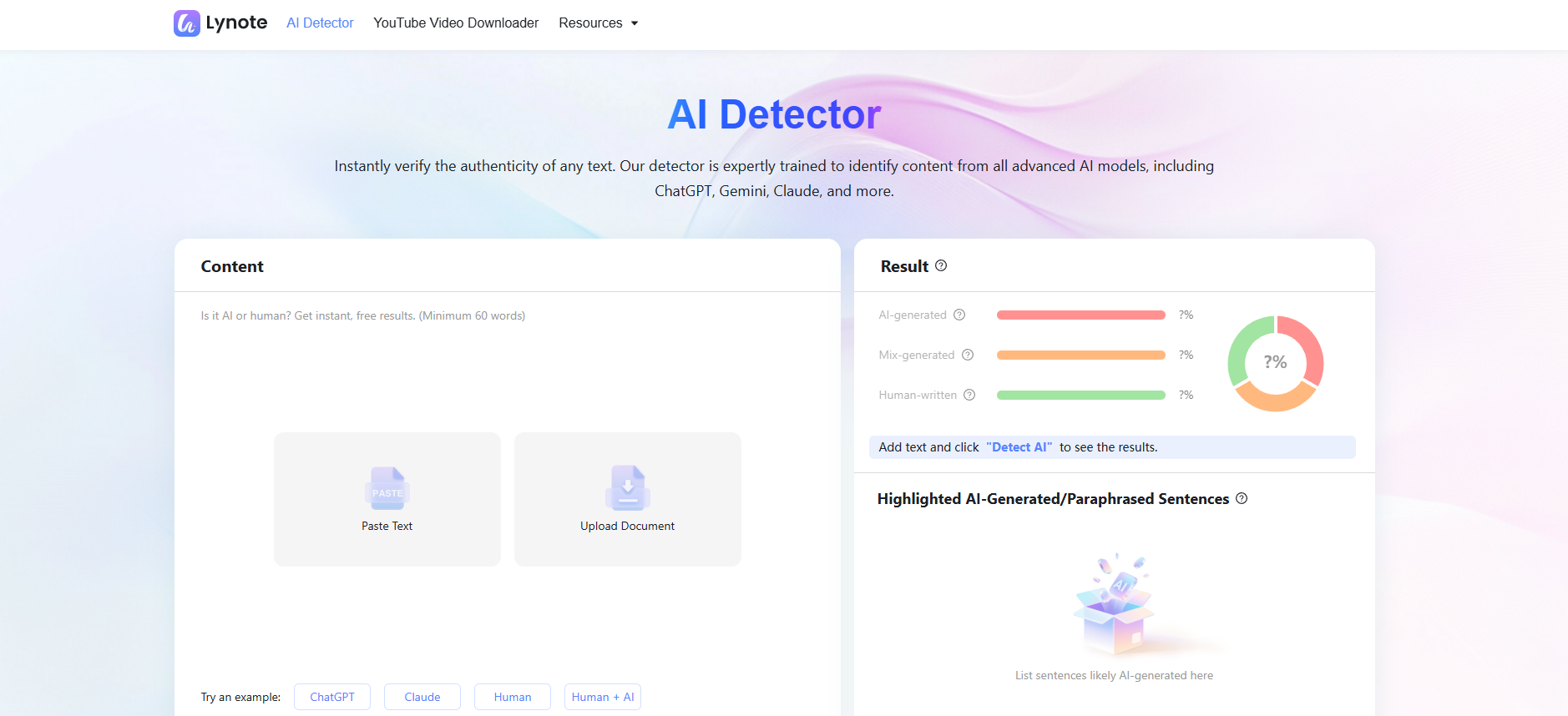Go to YouTube Video Downloader page
1568x716 pixels.
pos(456,23)
